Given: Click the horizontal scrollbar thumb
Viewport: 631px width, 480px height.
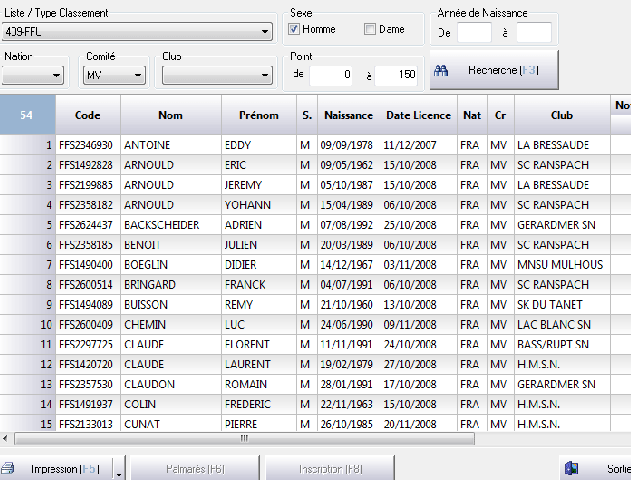Looking at the screenshot, I should pyautogui.click(x=243, y=438).
